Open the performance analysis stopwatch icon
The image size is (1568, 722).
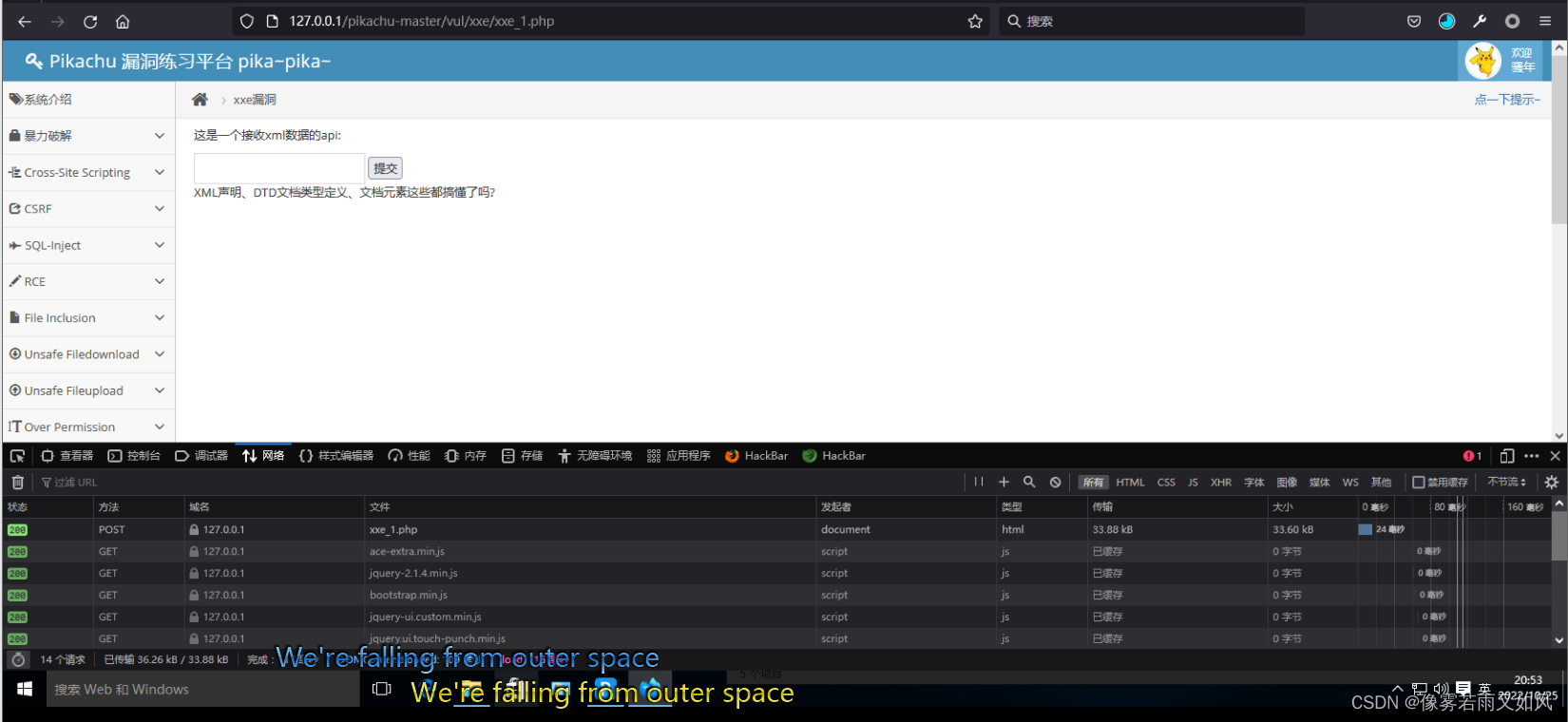click(18, 659)
